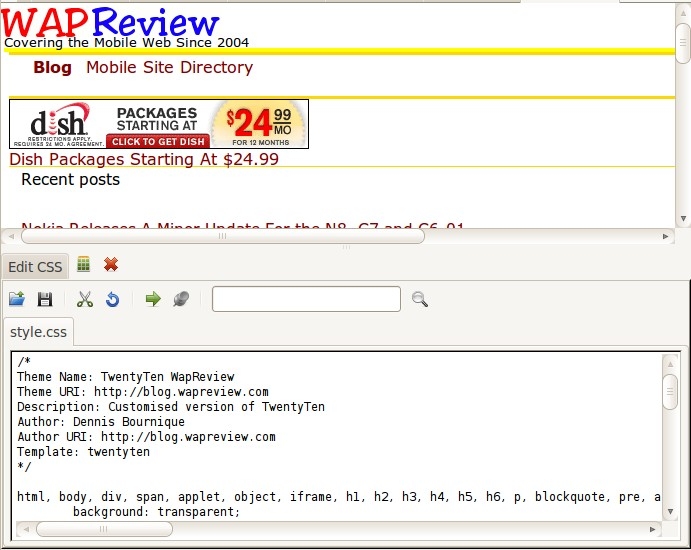Click the green grid icon beside Edit CSS
This screenshot has height=550, width=691.
[84, 265]
